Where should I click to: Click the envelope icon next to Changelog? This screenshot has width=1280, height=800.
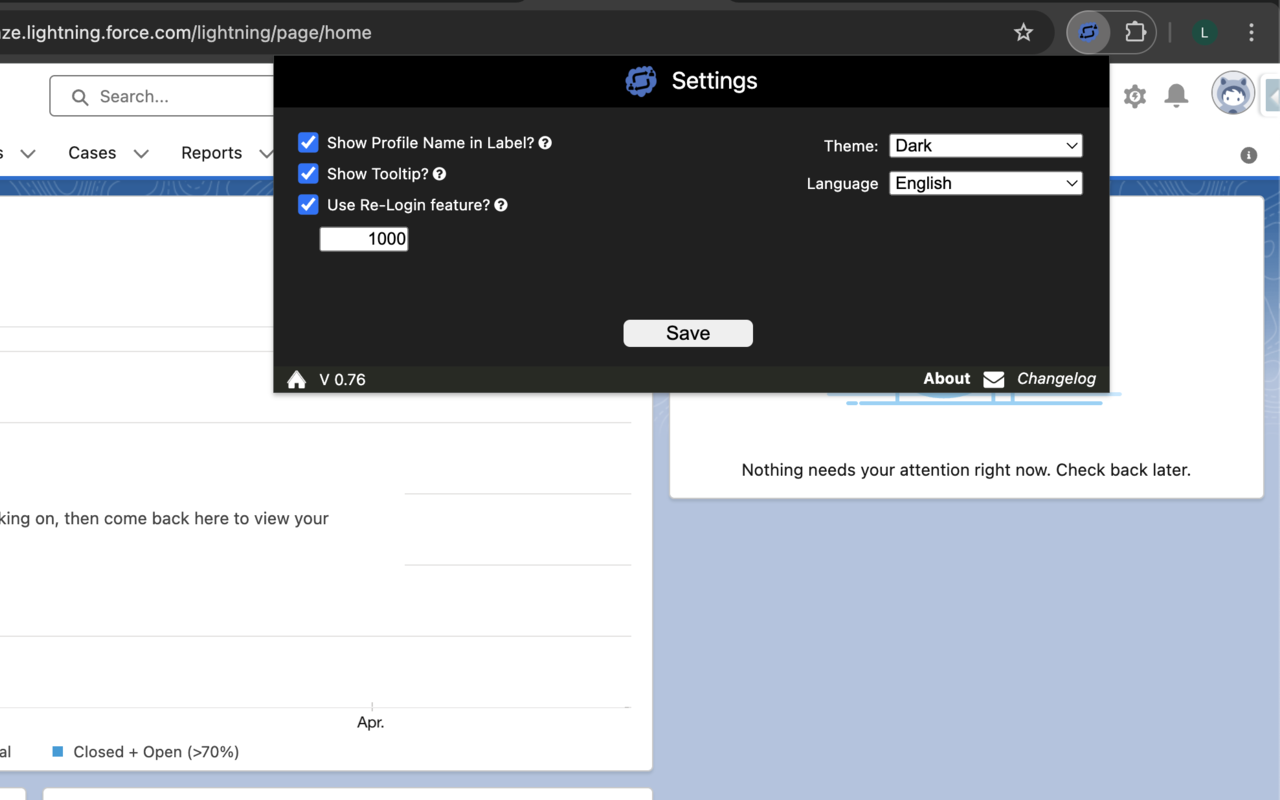tap(993, 379)
